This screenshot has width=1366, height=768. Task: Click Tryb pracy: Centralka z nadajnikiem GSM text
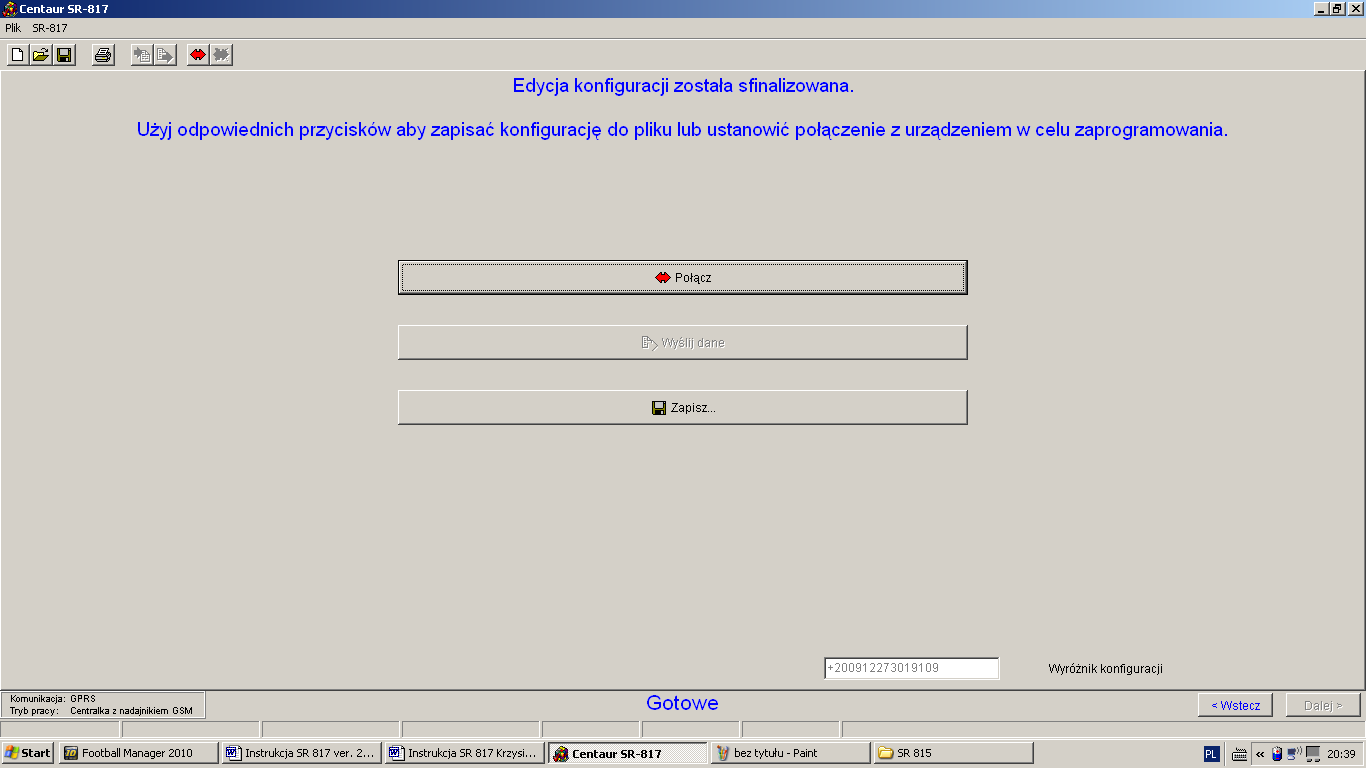(x=101, y=711)
